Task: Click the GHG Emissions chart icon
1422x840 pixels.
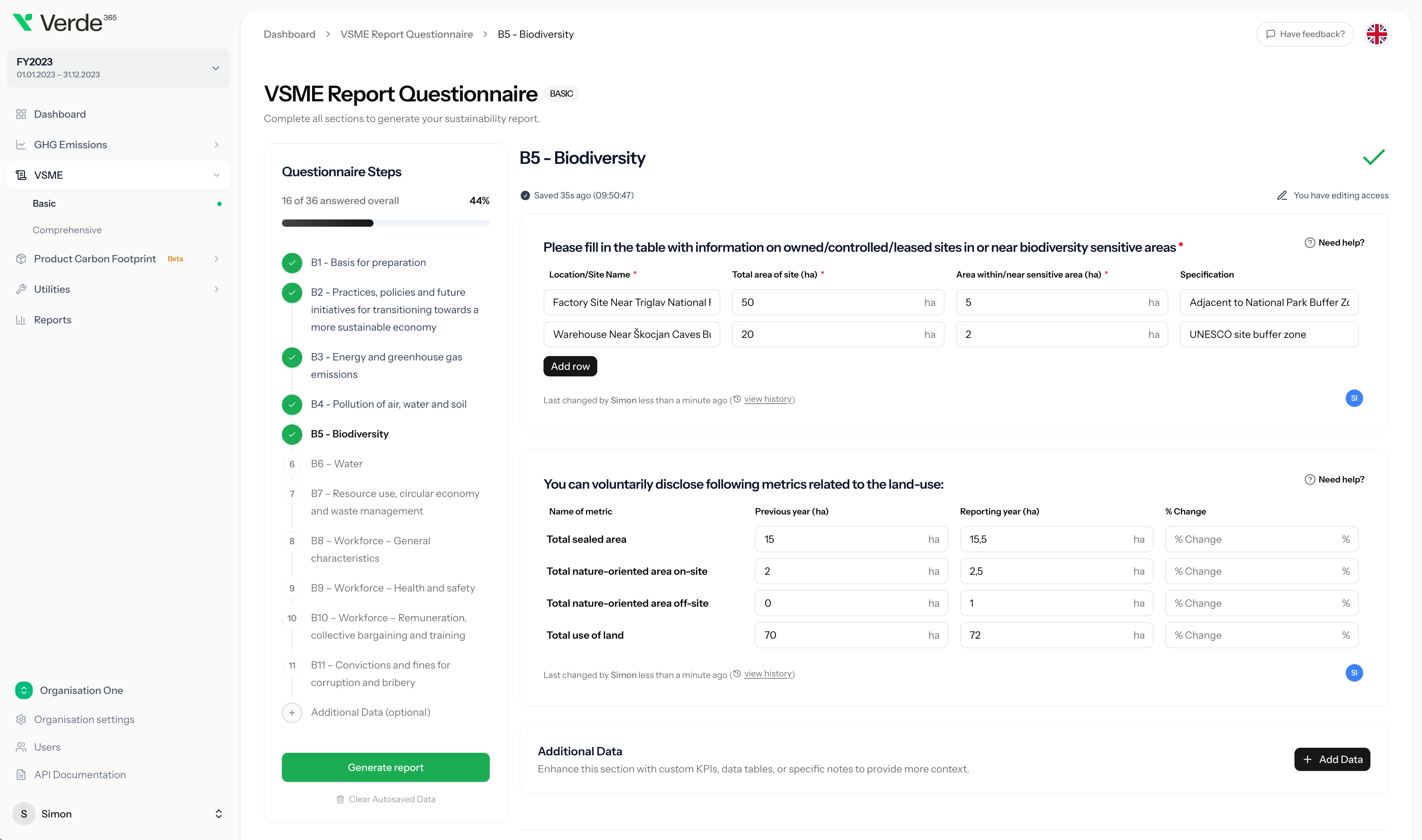Action: coord(21,144)
